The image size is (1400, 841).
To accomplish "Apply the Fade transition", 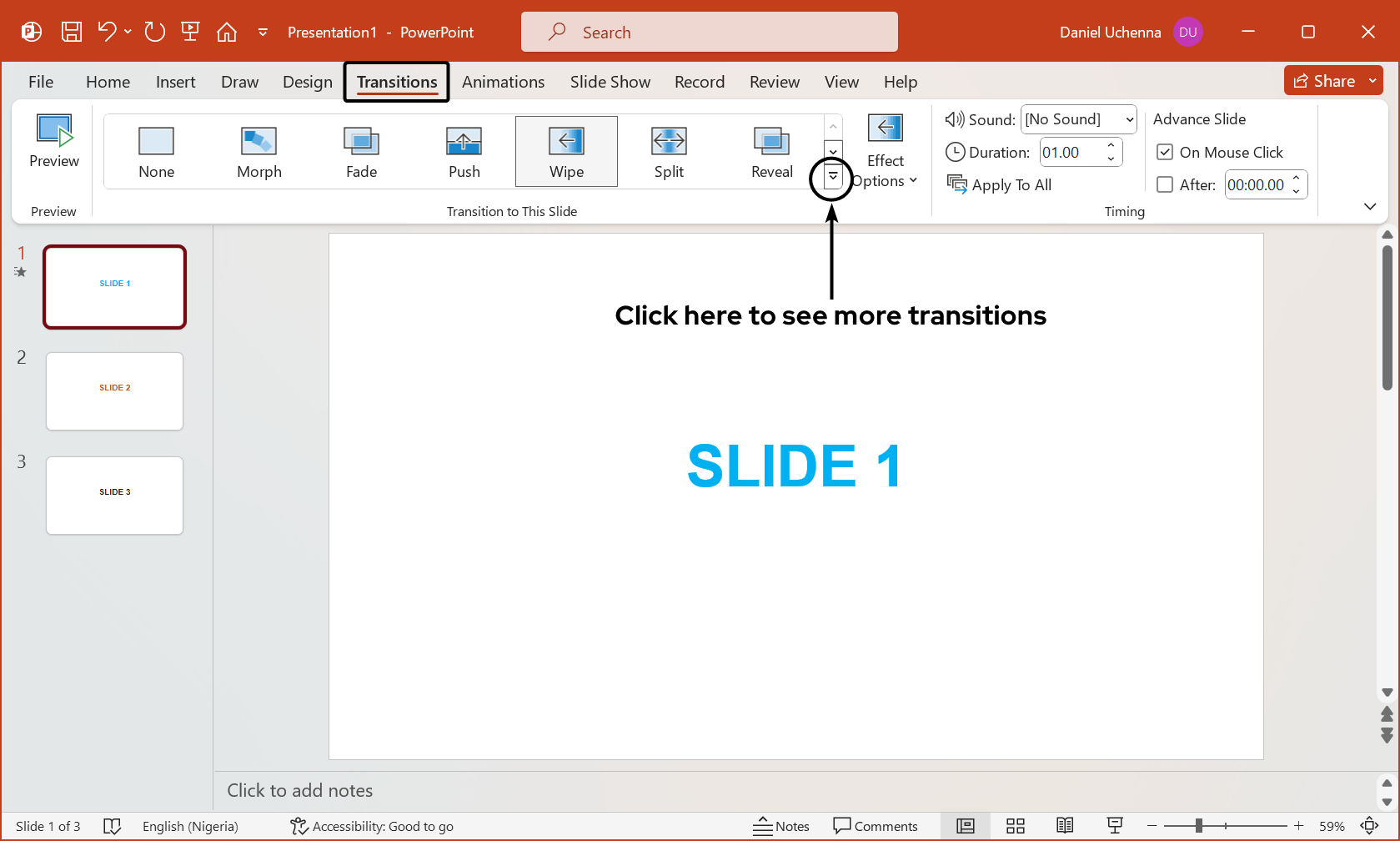I will coord(361,151).
